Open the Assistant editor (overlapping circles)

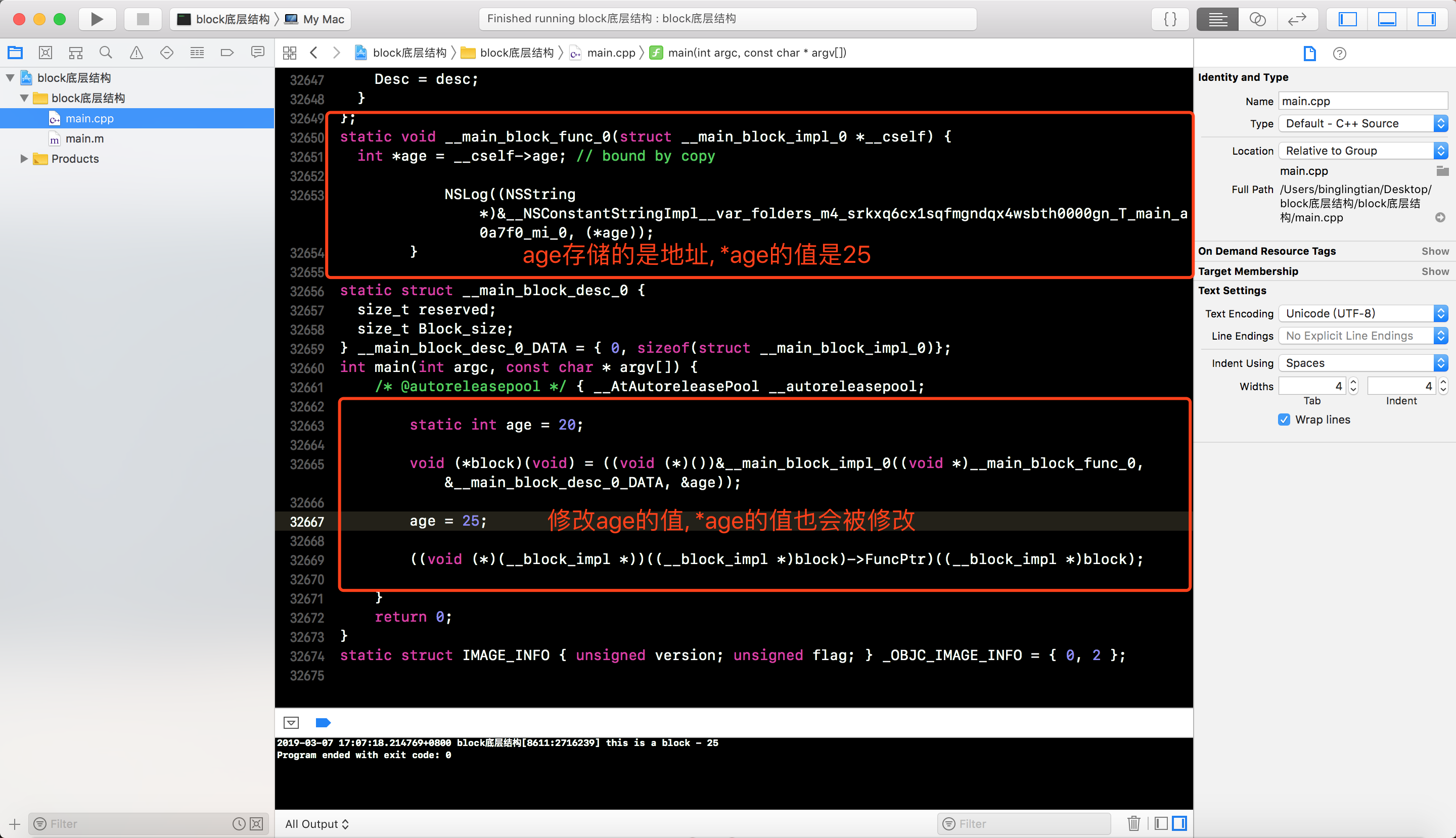coord(1257,19)
